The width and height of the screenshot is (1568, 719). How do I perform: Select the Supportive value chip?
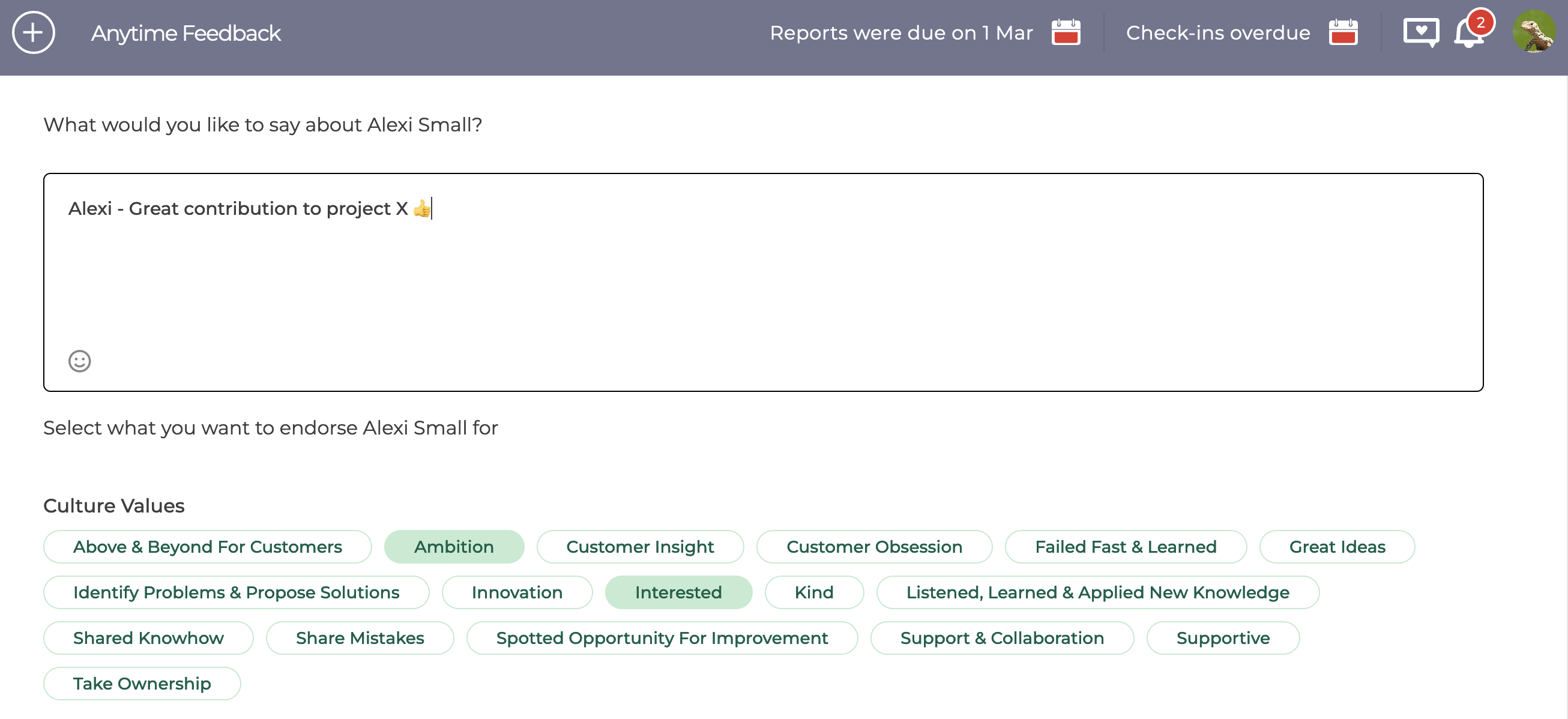pyautogui.click(x=1223, y=638)
